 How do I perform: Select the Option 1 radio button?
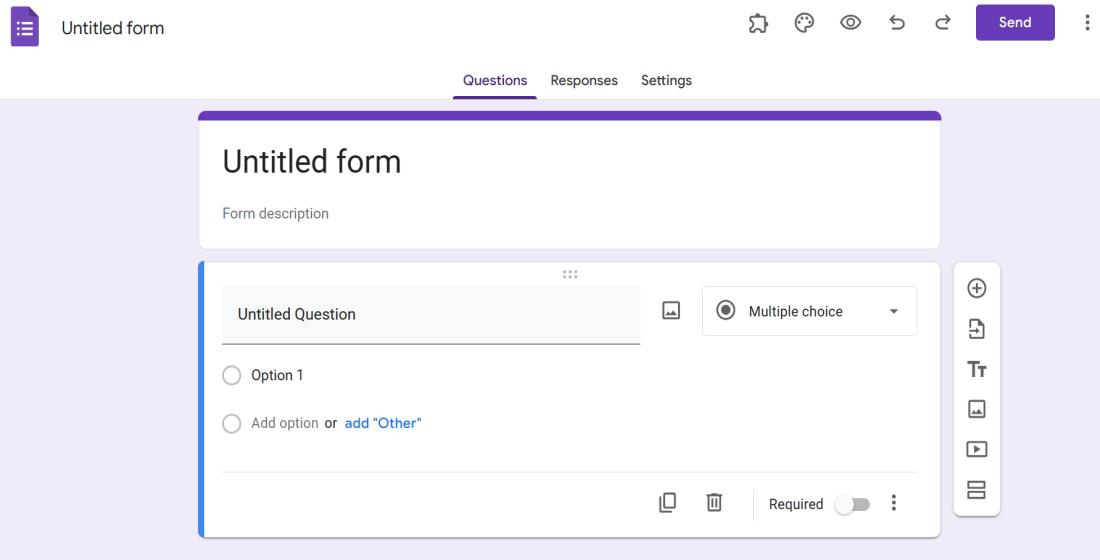(232, 375)
